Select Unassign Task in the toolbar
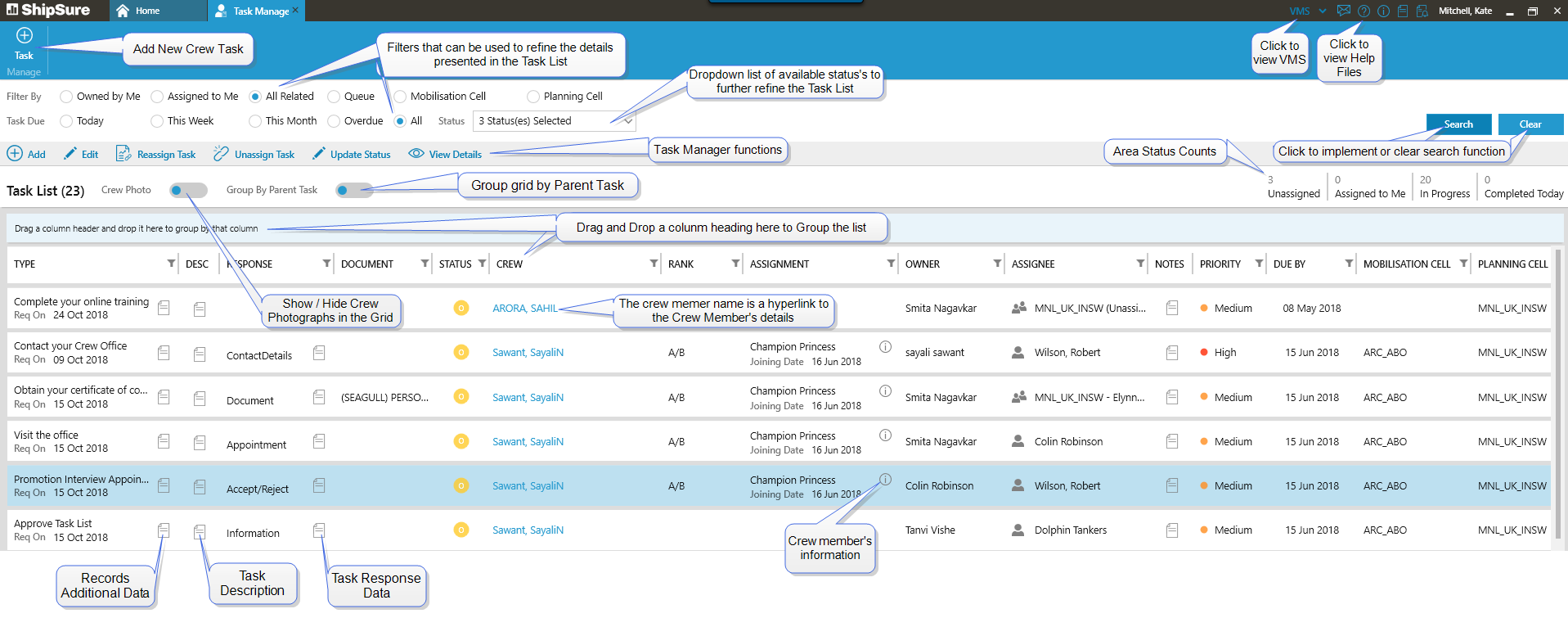The height and width of the screenshot is (618, 1568). pos(254,154)
